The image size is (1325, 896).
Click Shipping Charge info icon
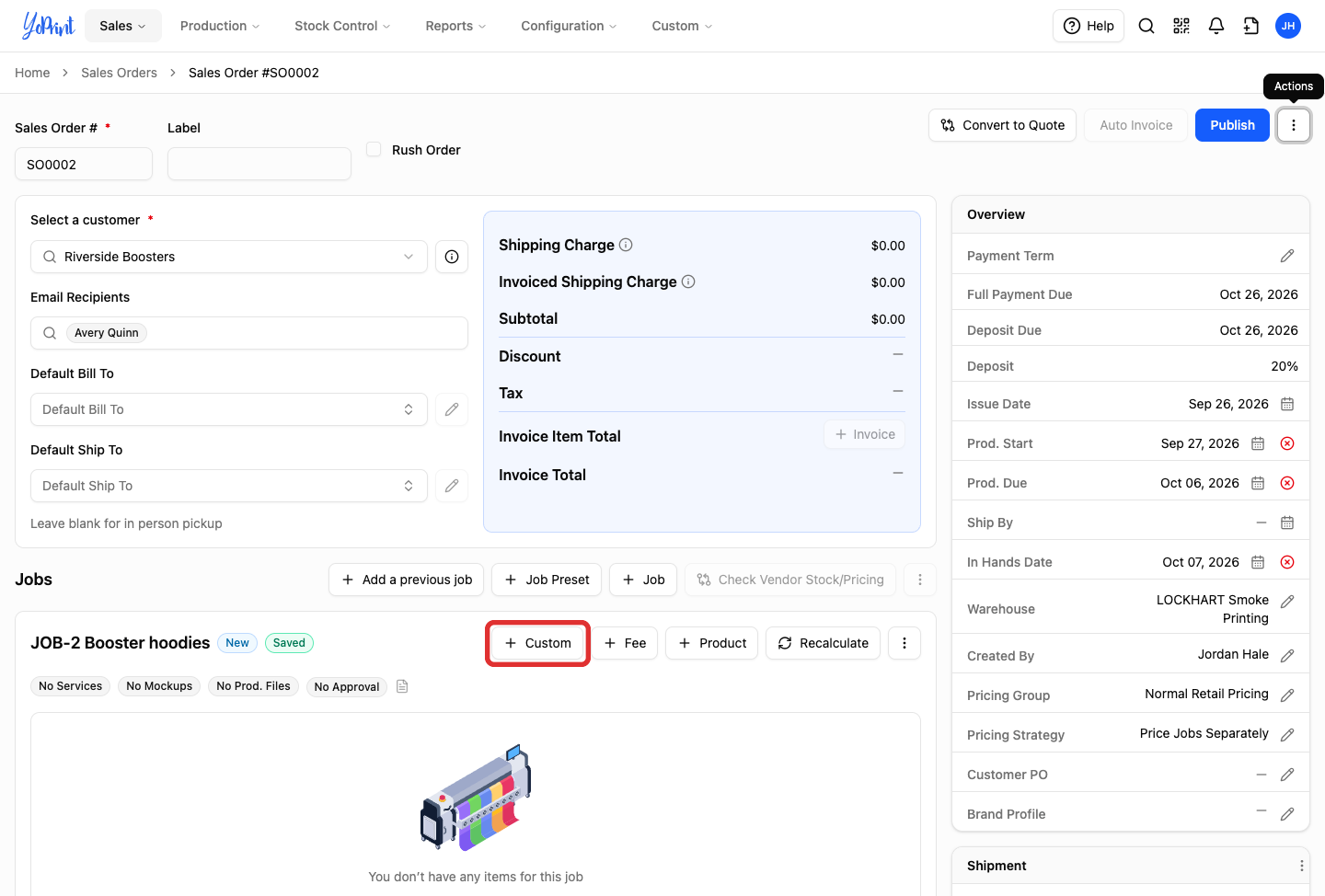[x=626, y=245]
